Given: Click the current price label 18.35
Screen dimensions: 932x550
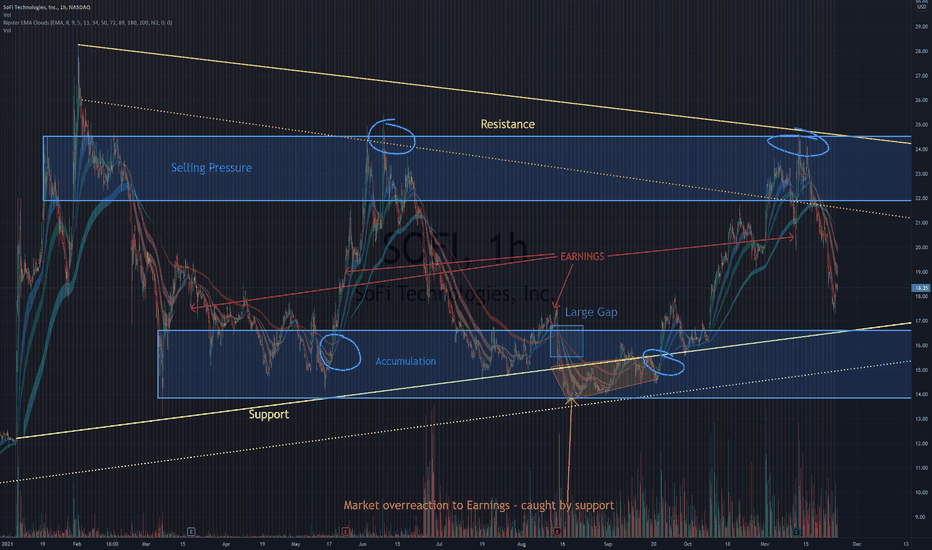Looking at the screenshot, I should 920,288.
